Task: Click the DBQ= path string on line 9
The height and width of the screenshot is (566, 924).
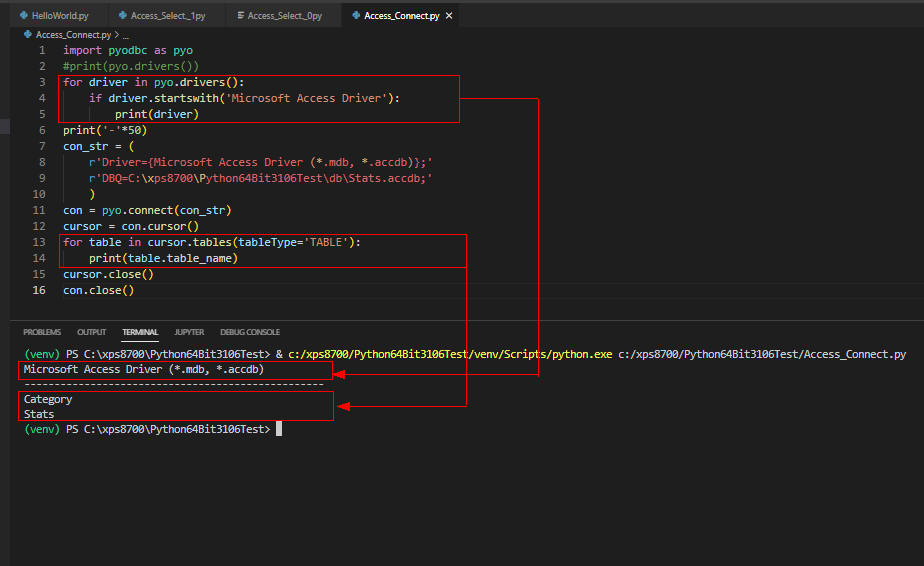Action: point(260,178)
